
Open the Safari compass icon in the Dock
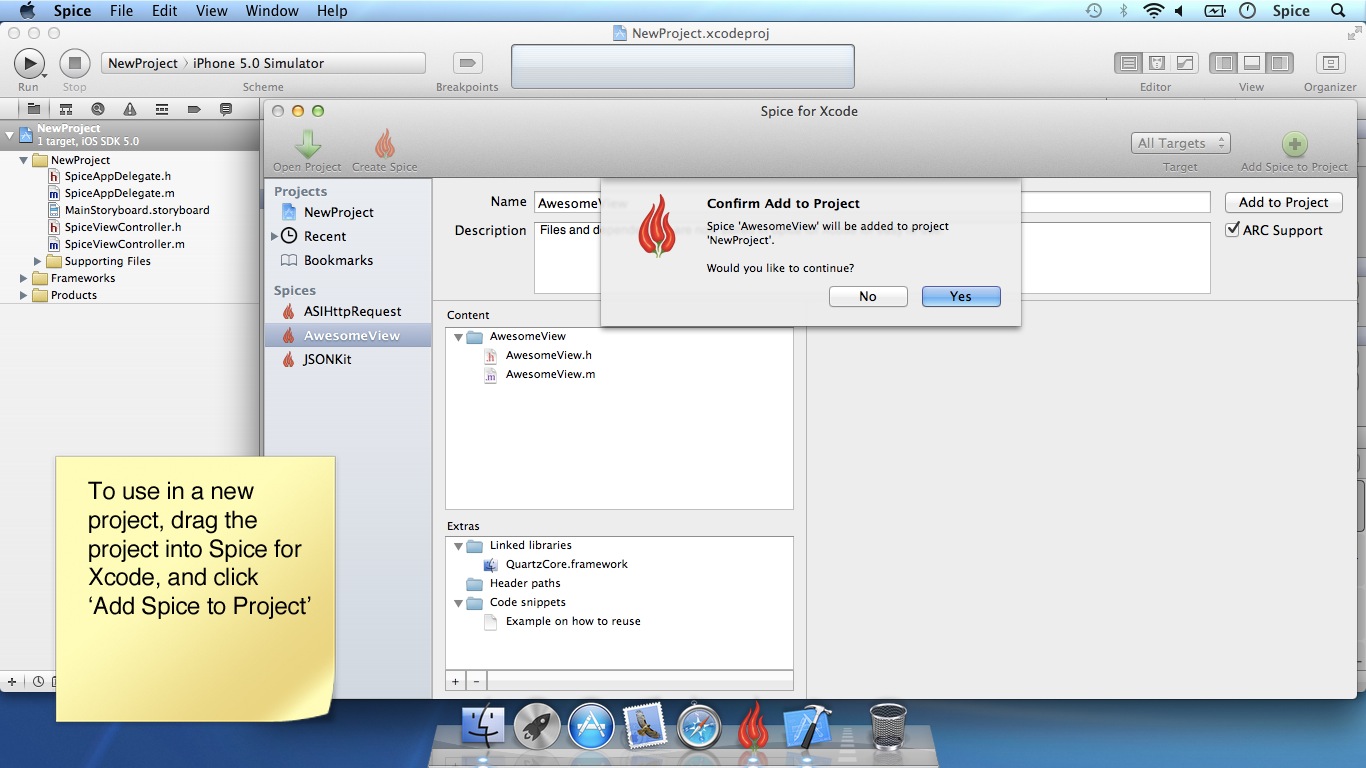pos(699,726)
